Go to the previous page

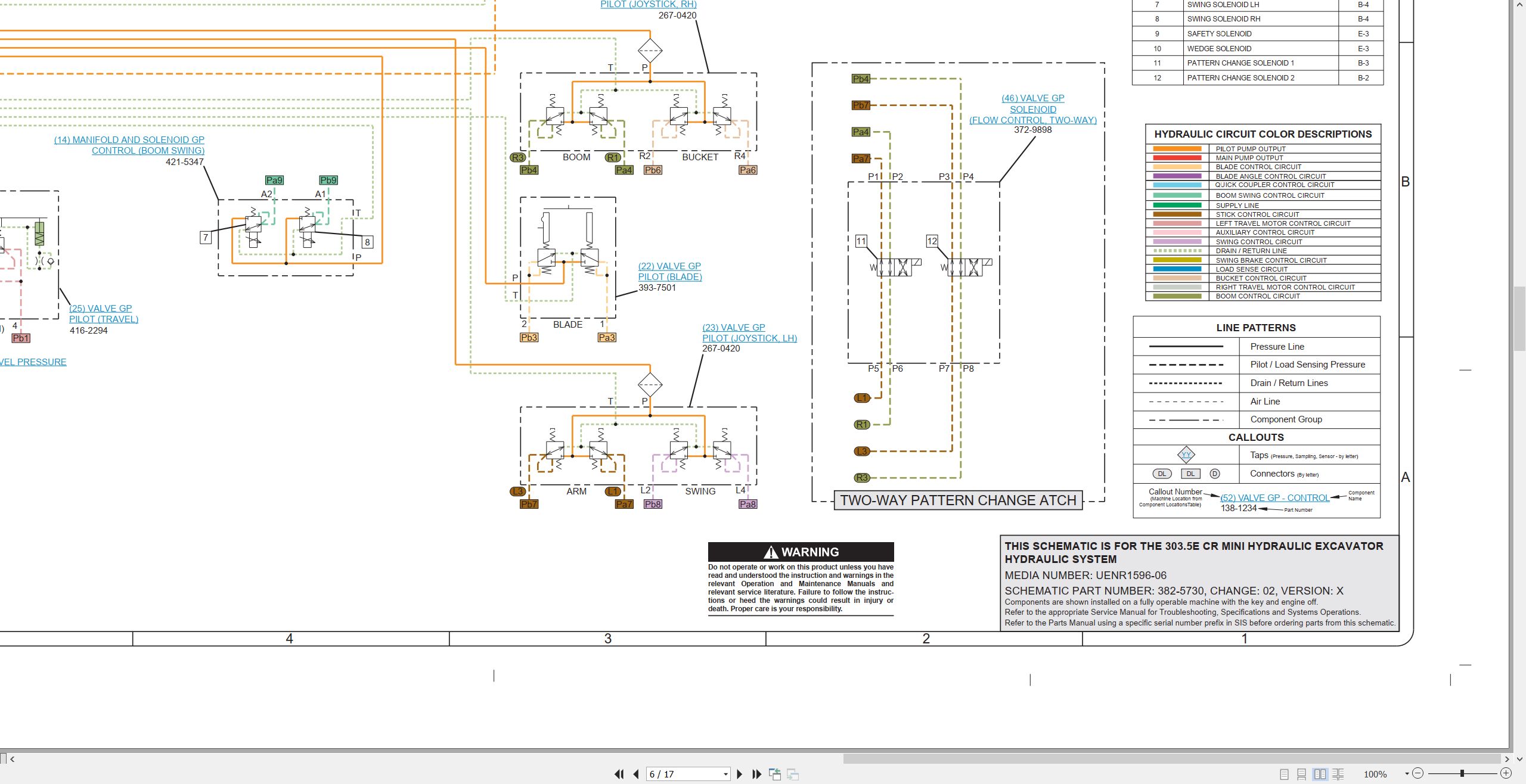pyautogui.click(x=636, y=774)
